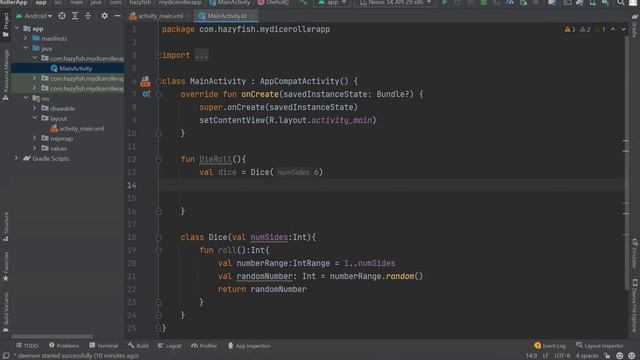Toggle the Gradle panel on right edge
This screenshot has width=640, height=360.
[635, 26]
